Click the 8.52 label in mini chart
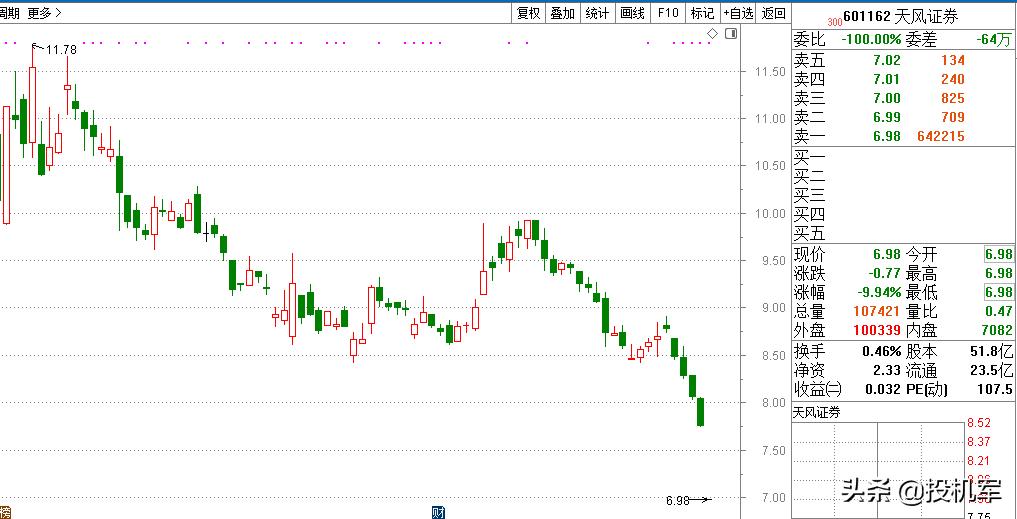The height and width of the screenshot is (519, 1017). (x=978, y=423)
